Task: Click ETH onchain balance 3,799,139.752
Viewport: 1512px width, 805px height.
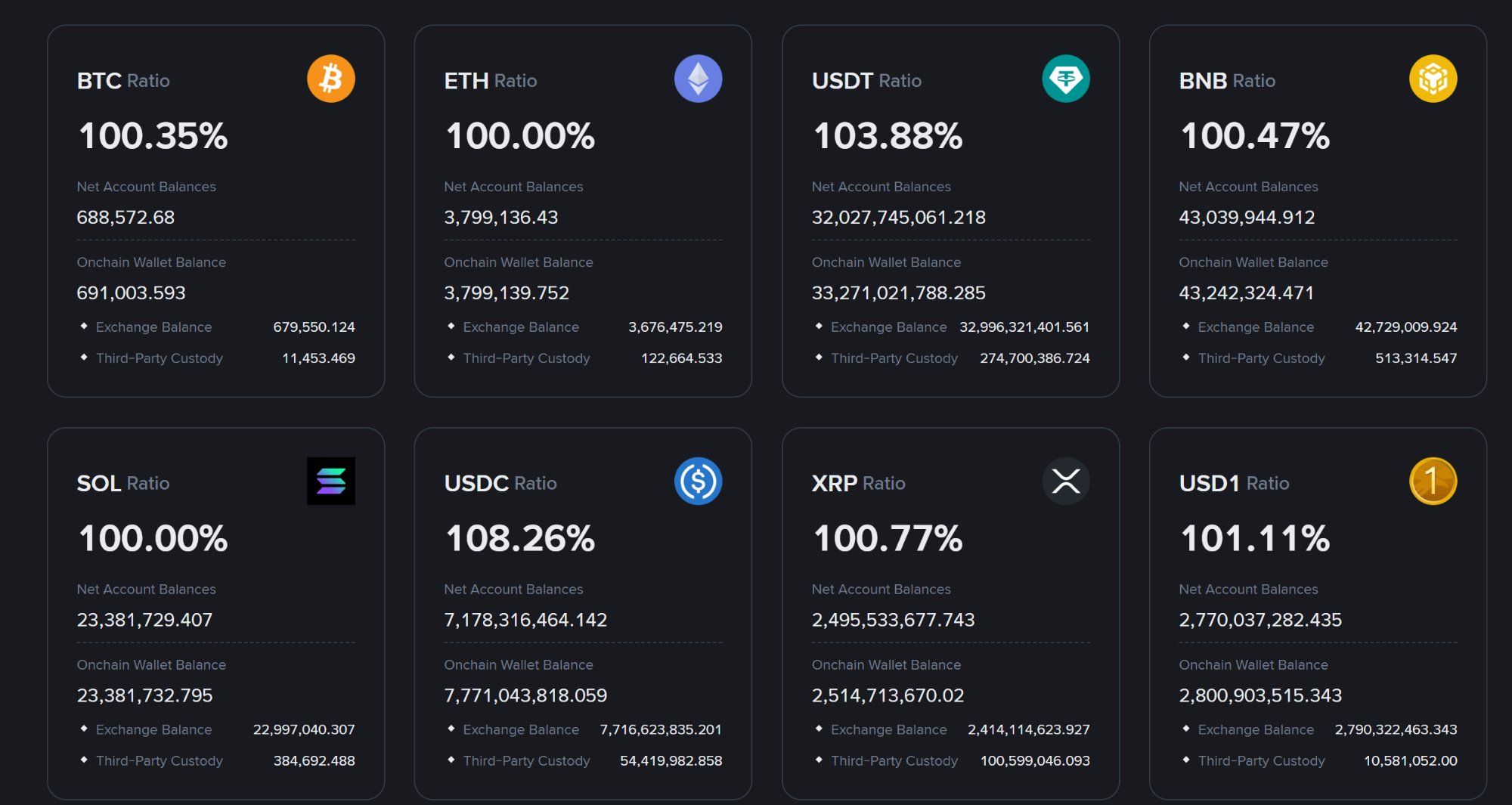Action: pos(507,293)
